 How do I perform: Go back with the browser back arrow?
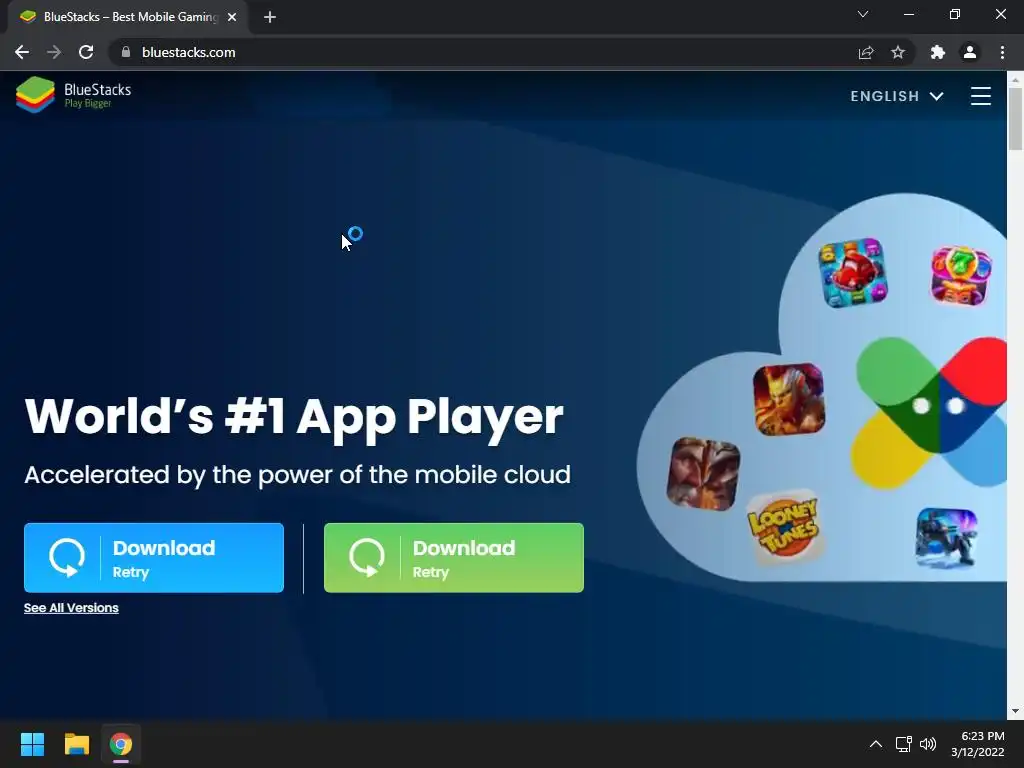tap(22, 52)
